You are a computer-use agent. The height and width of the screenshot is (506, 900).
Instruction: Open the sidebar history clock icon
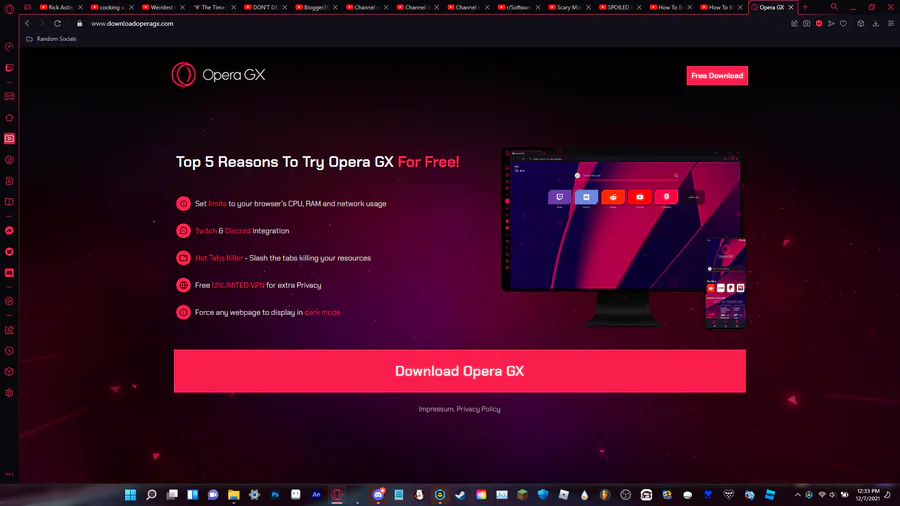pos(9,351)
